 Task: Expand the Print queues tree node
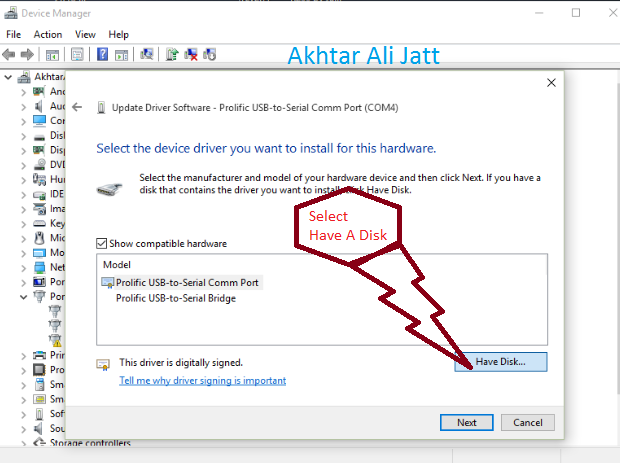point(23,355)
